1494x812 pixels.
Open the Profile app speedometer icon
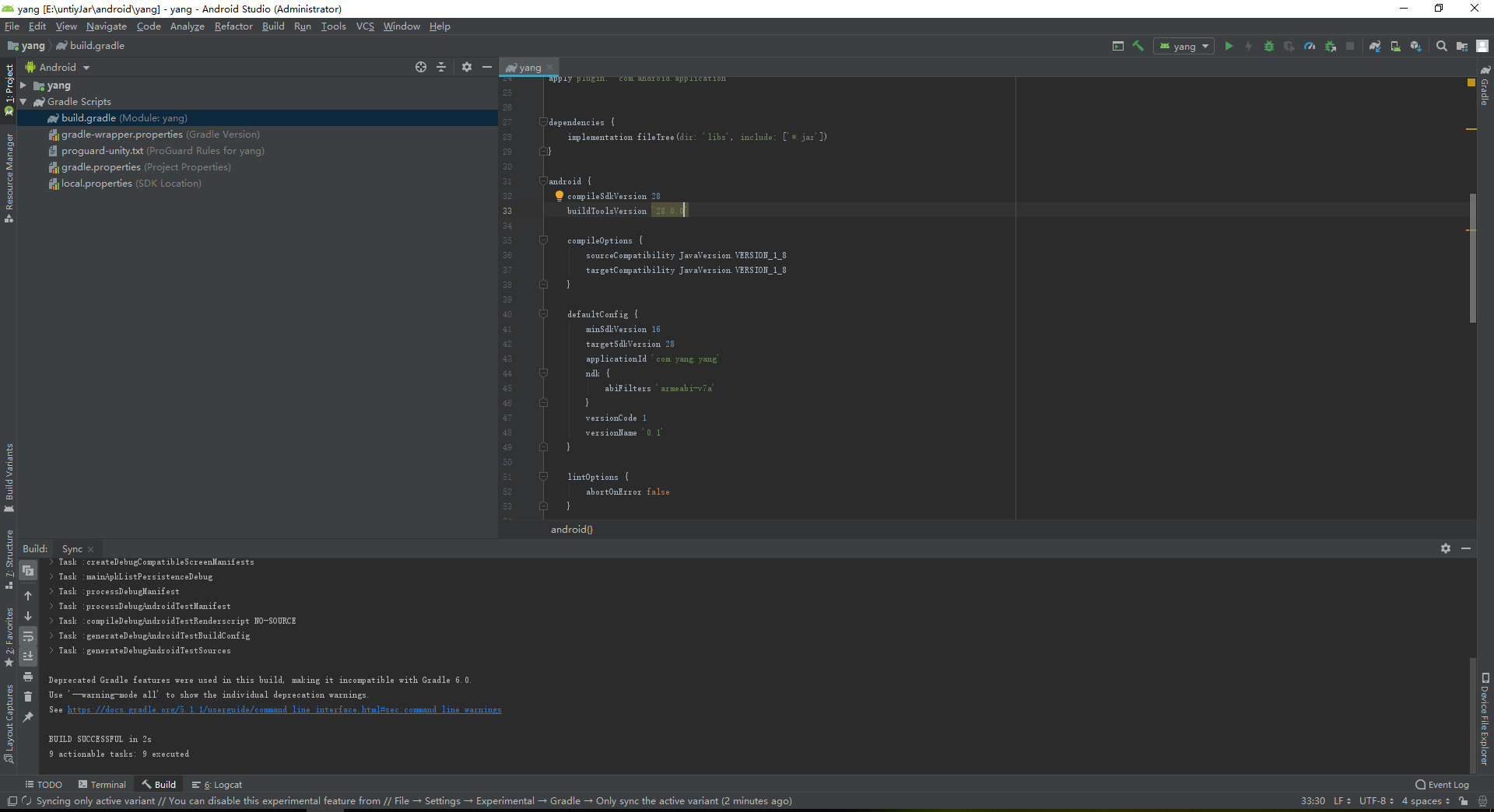pyautogui.click(x=1310, y=46)
